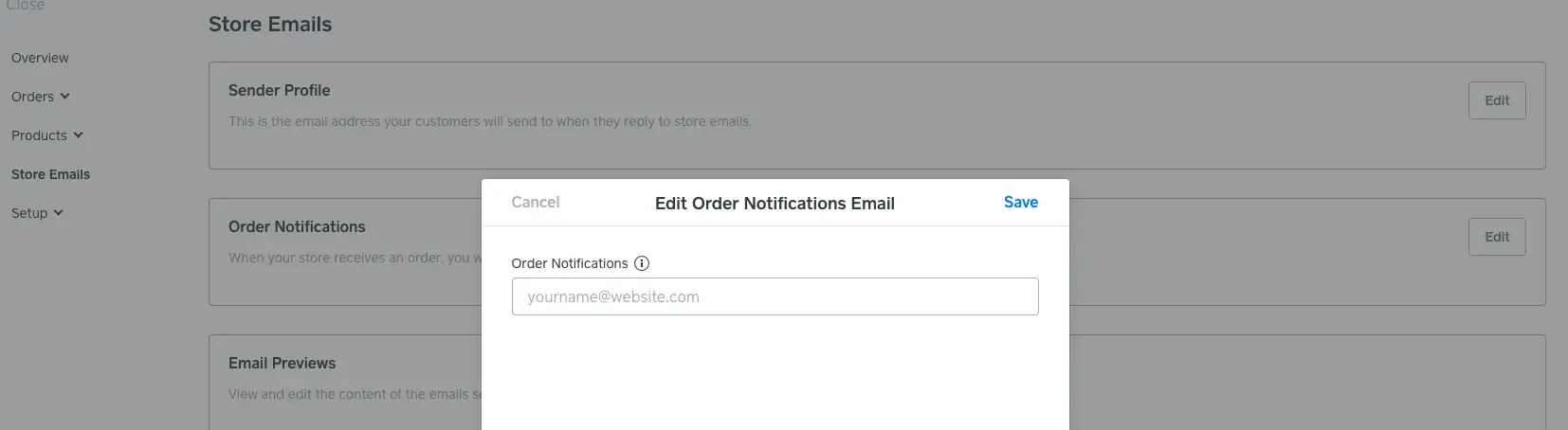Expand the Setup chevron arrow in sidebar
The width and height of the screenshot is (1568, 430).
[x=58, y=213]
